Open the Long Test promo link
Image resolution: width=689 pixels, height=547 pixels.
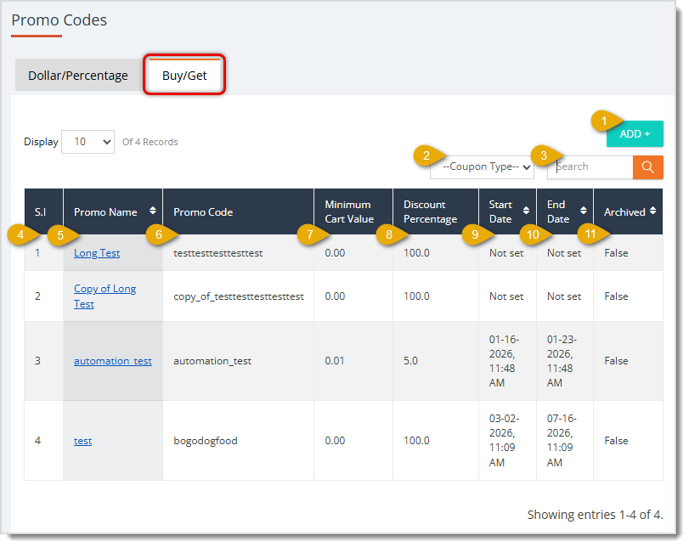97,253
